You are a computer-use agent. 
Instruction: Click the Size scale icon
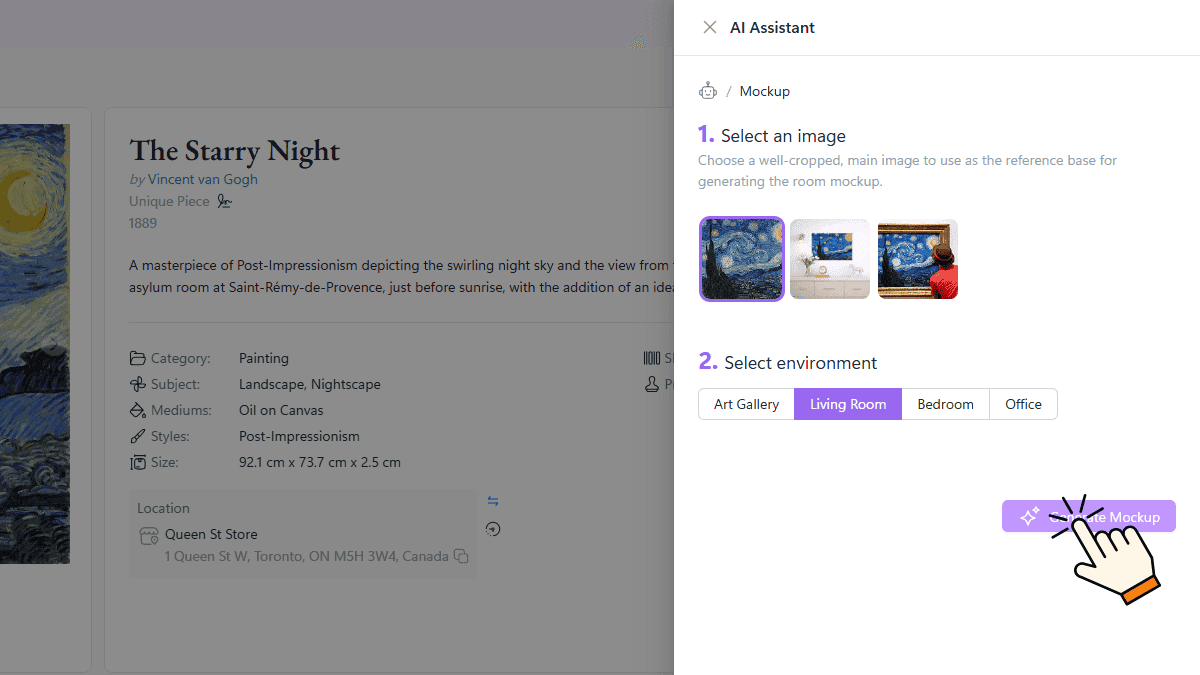[138, 462]
